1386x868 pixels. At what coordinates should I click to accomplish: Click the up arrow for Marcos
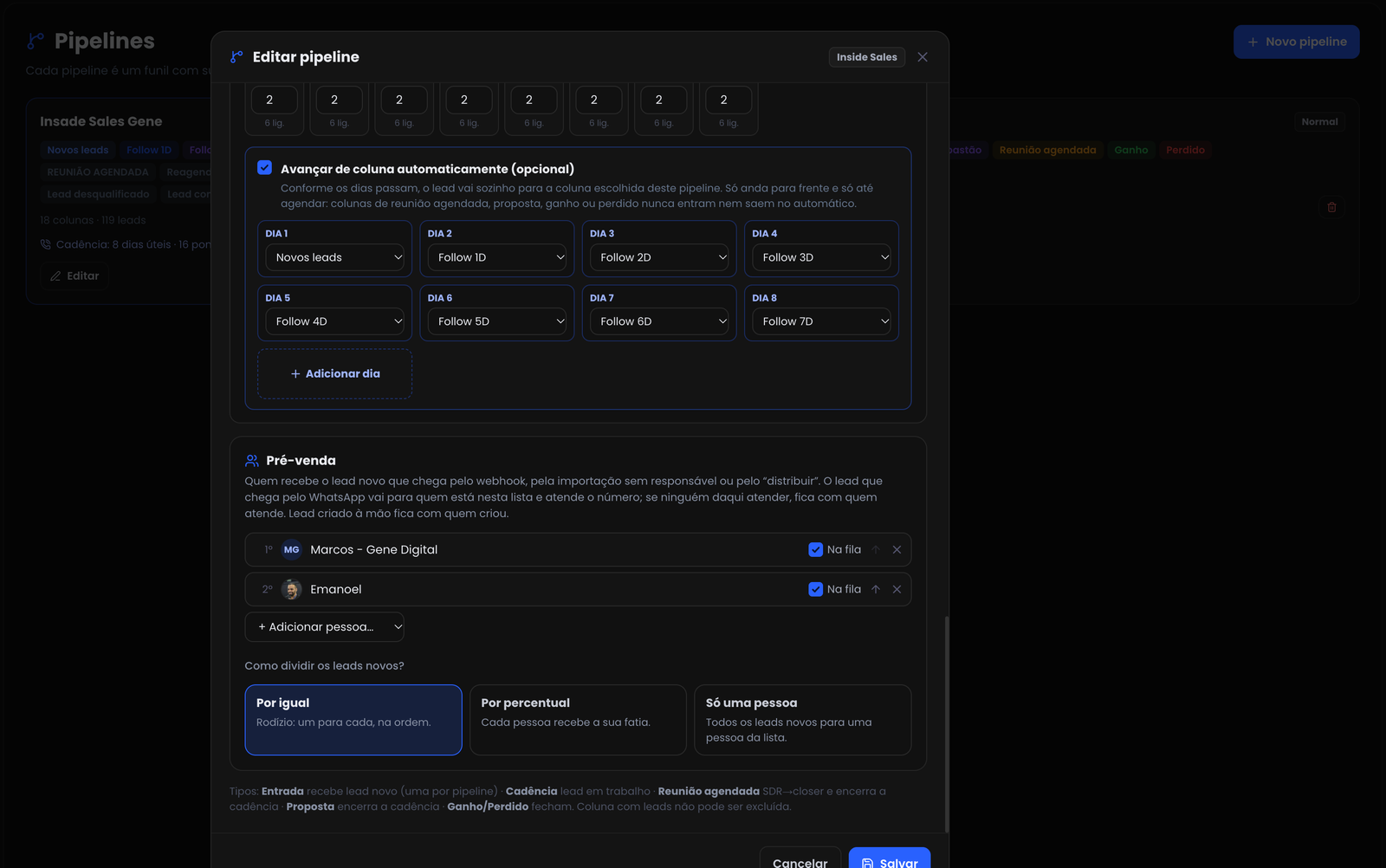(876, 550)
